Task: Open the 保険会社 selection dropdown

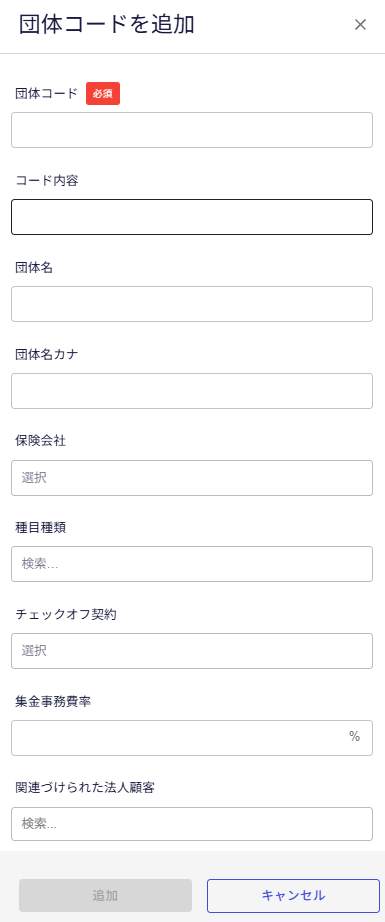Action: tap(192, 478)
